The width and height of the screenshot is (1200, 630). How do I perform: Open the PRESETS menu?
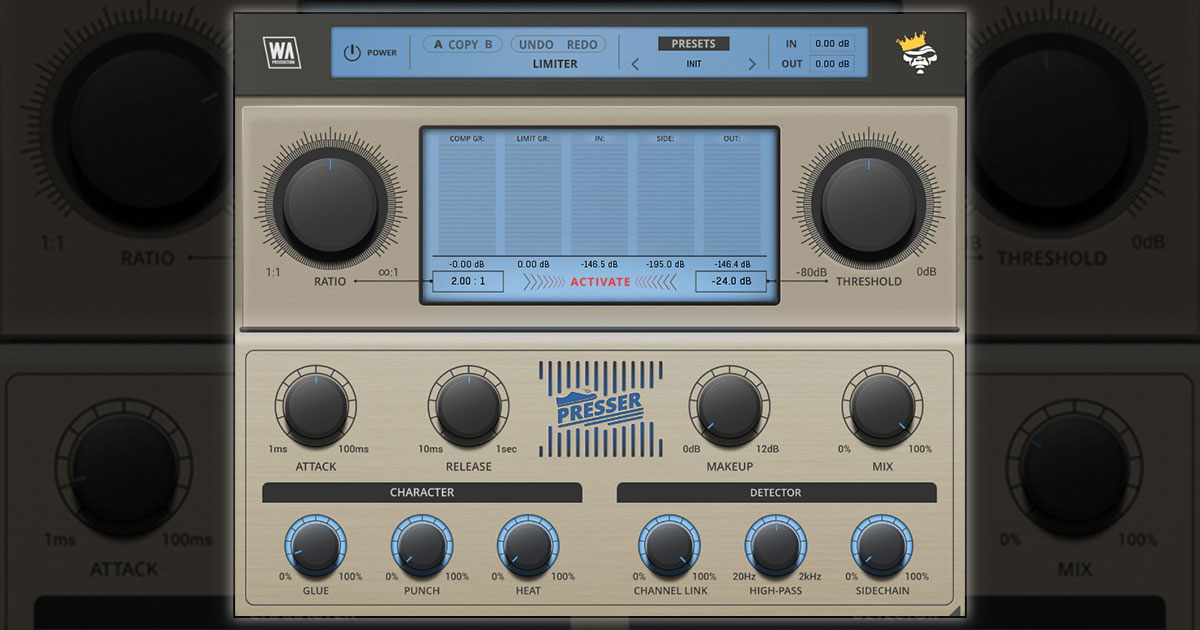[x=693, y=44]
